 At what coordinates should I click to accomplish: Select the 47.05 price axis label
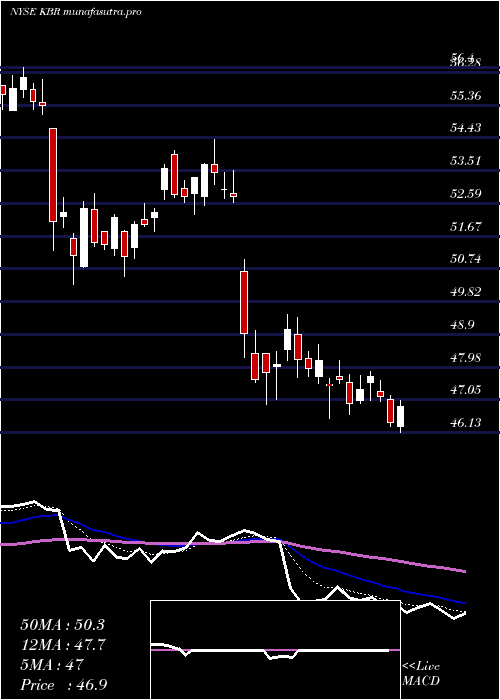click(x=465, y=390)
